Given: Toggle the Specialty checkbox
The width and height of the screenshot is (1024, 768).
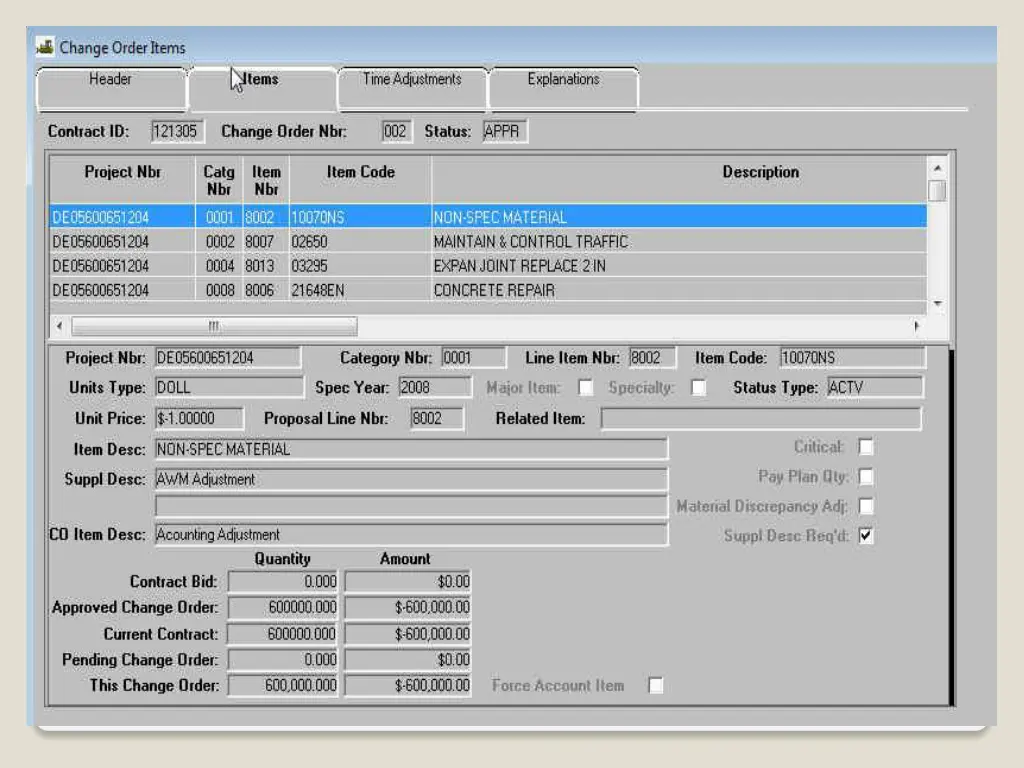Looking at the screenshot, I should tap(698, 388).
